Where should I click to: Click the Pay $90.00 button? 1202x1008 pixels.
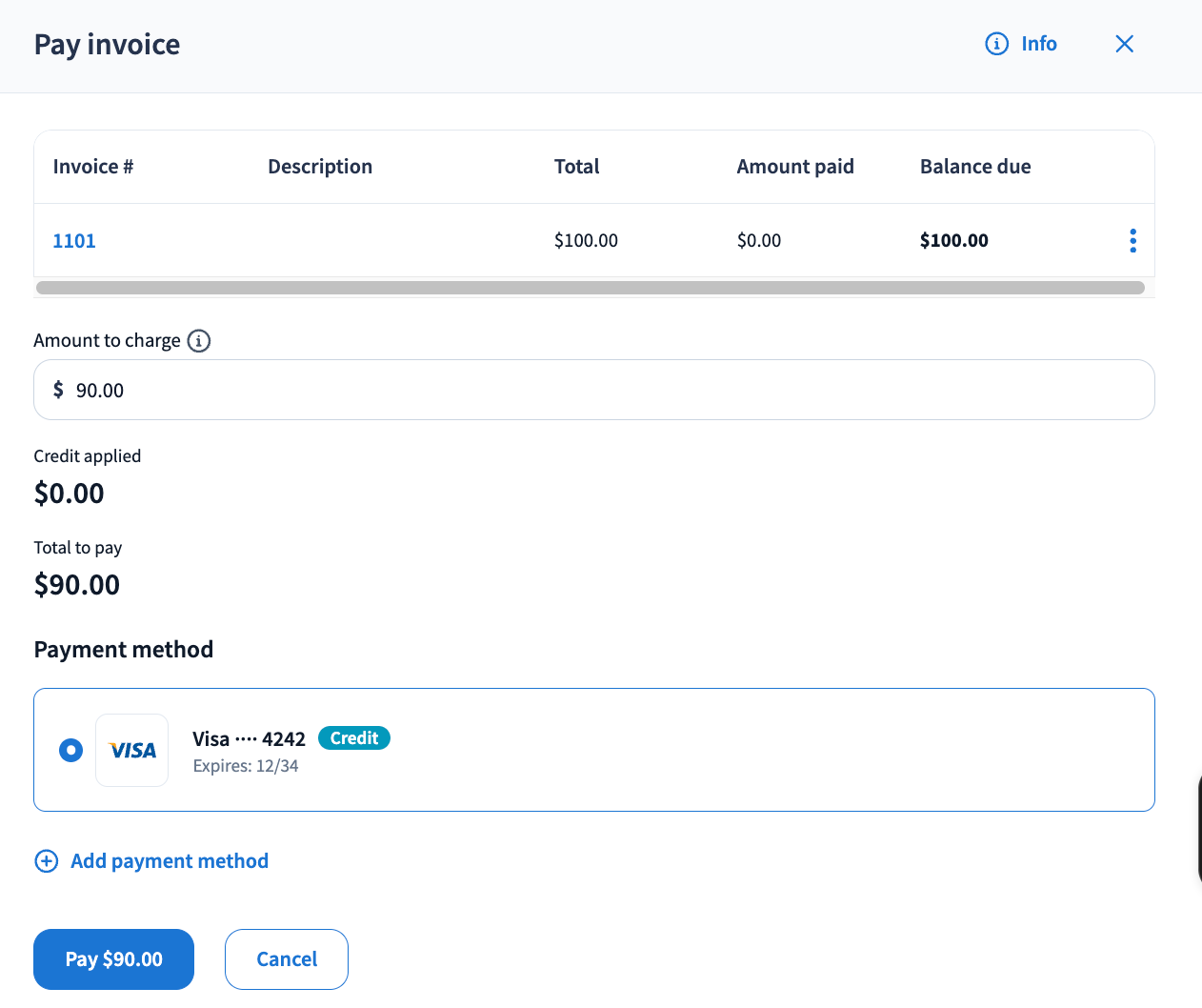click(114, 959)
